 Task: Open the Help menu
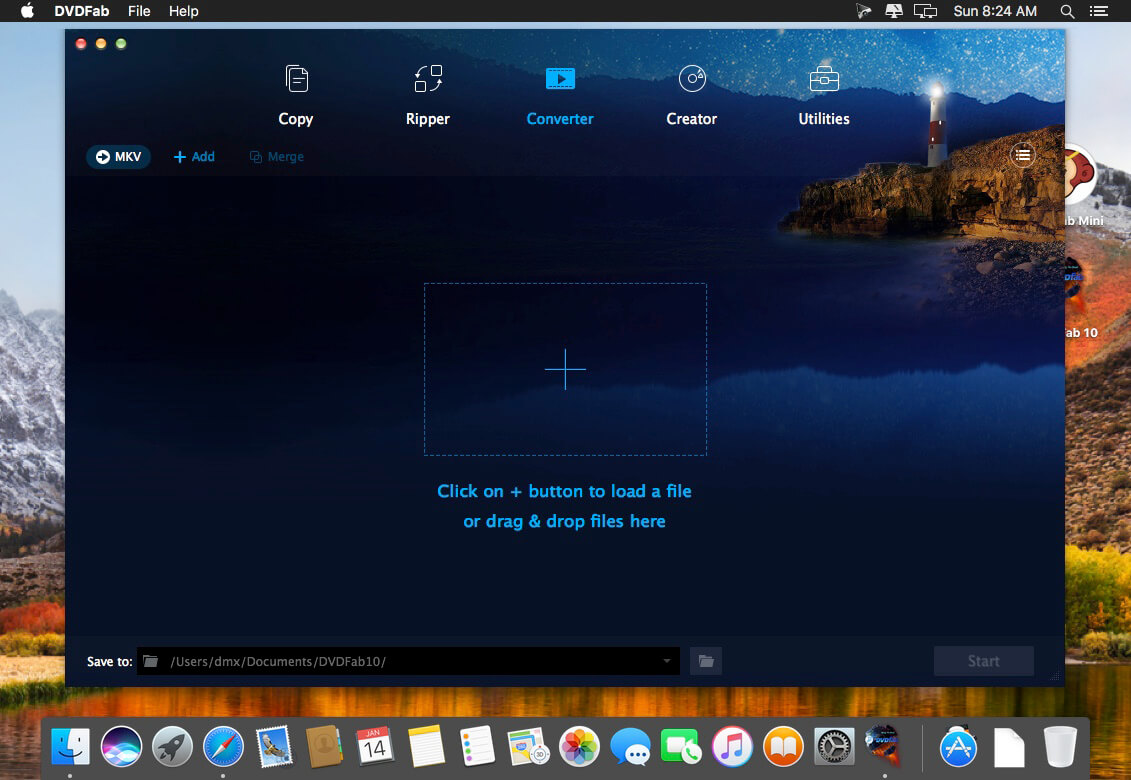tap(184, 11)
